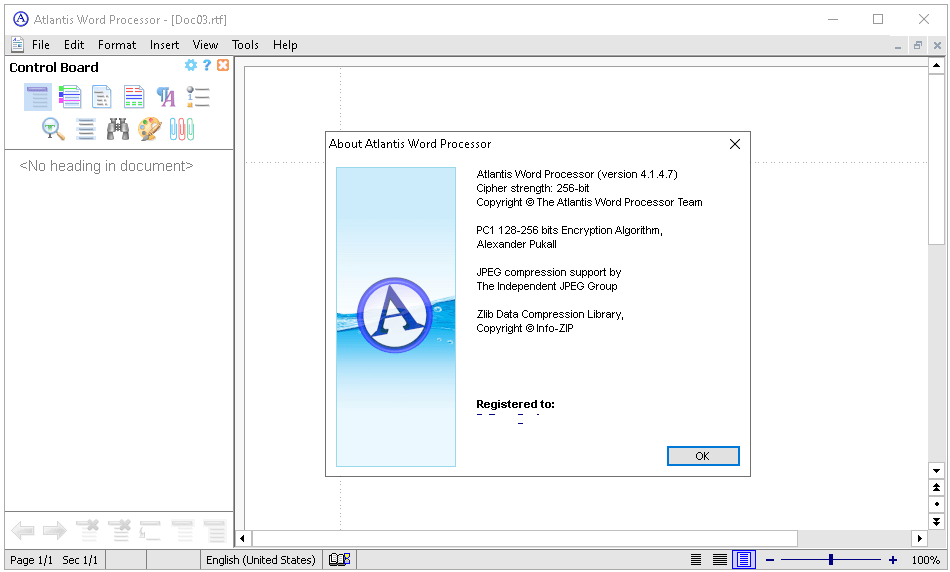Click the English (United States) language indicator
This screenshot has width=950, height=572.
(261, 560)
